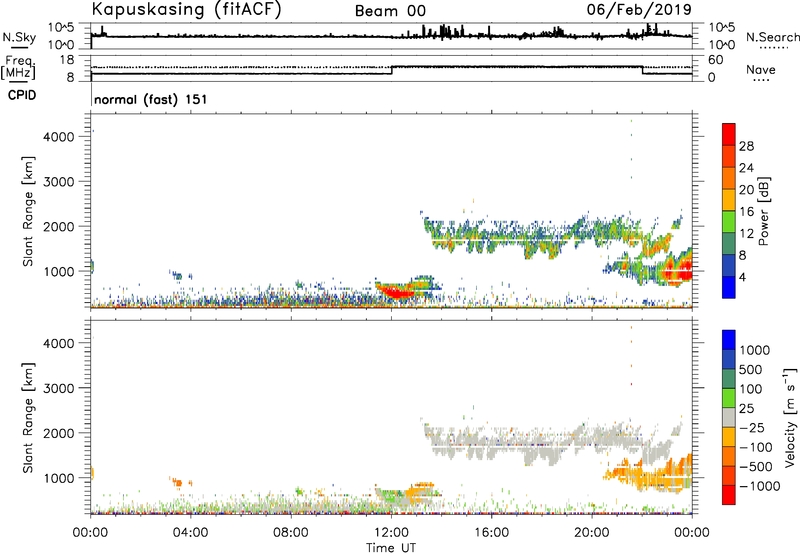The height and width of the screenshot is (554, 800).
Task: Click the Time UT axis title
Action: (x=391, y=548)
